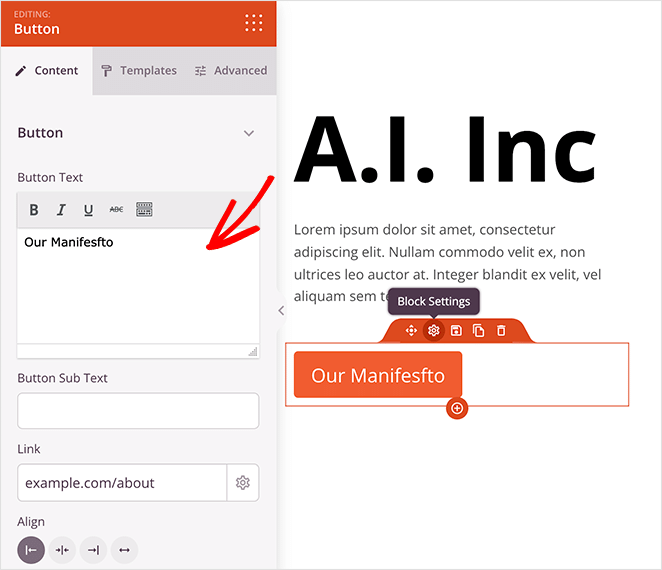Click into the Button Text editor area
Viewport: 662px width, 570px height.
click(x=138, y=286)
